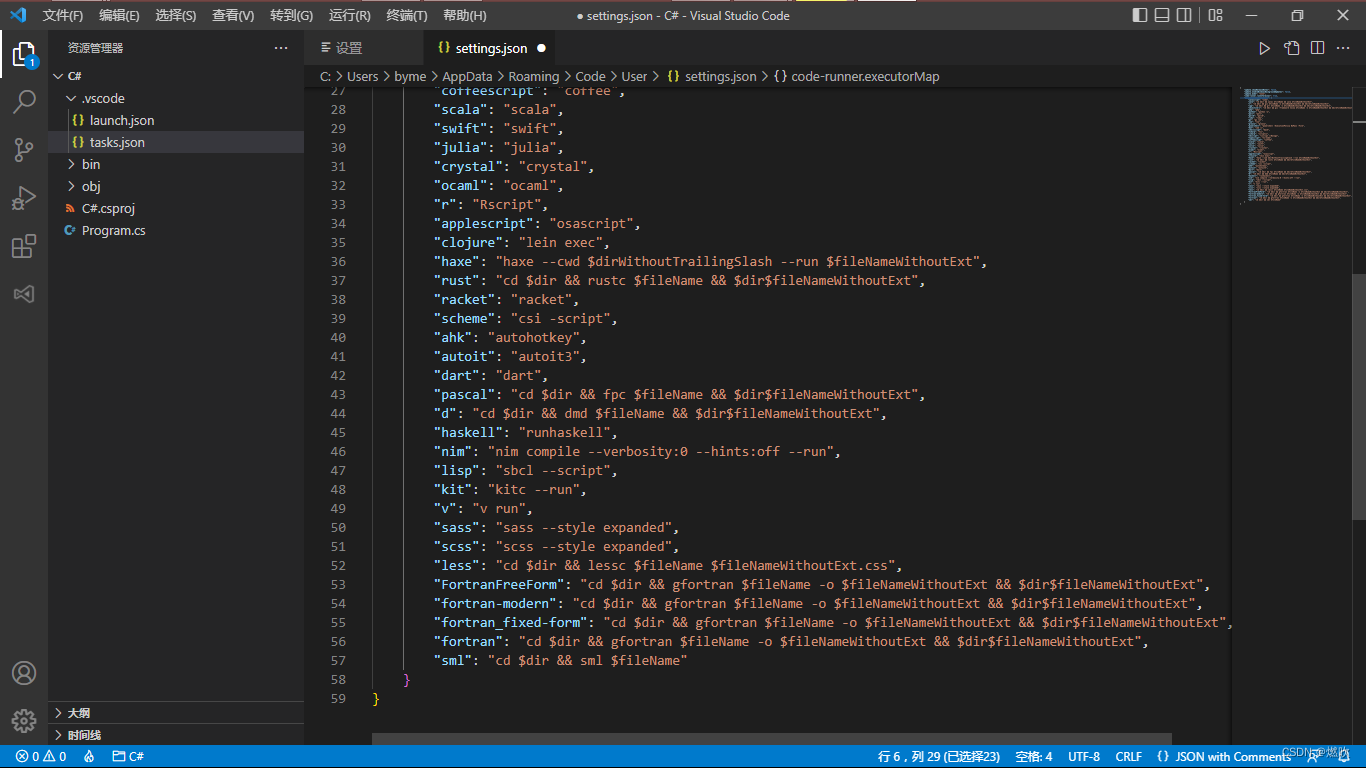This screenshot has height=768, width=1366.
Task: Collapse the .vscode folder
Action: (x=176, y=98)
